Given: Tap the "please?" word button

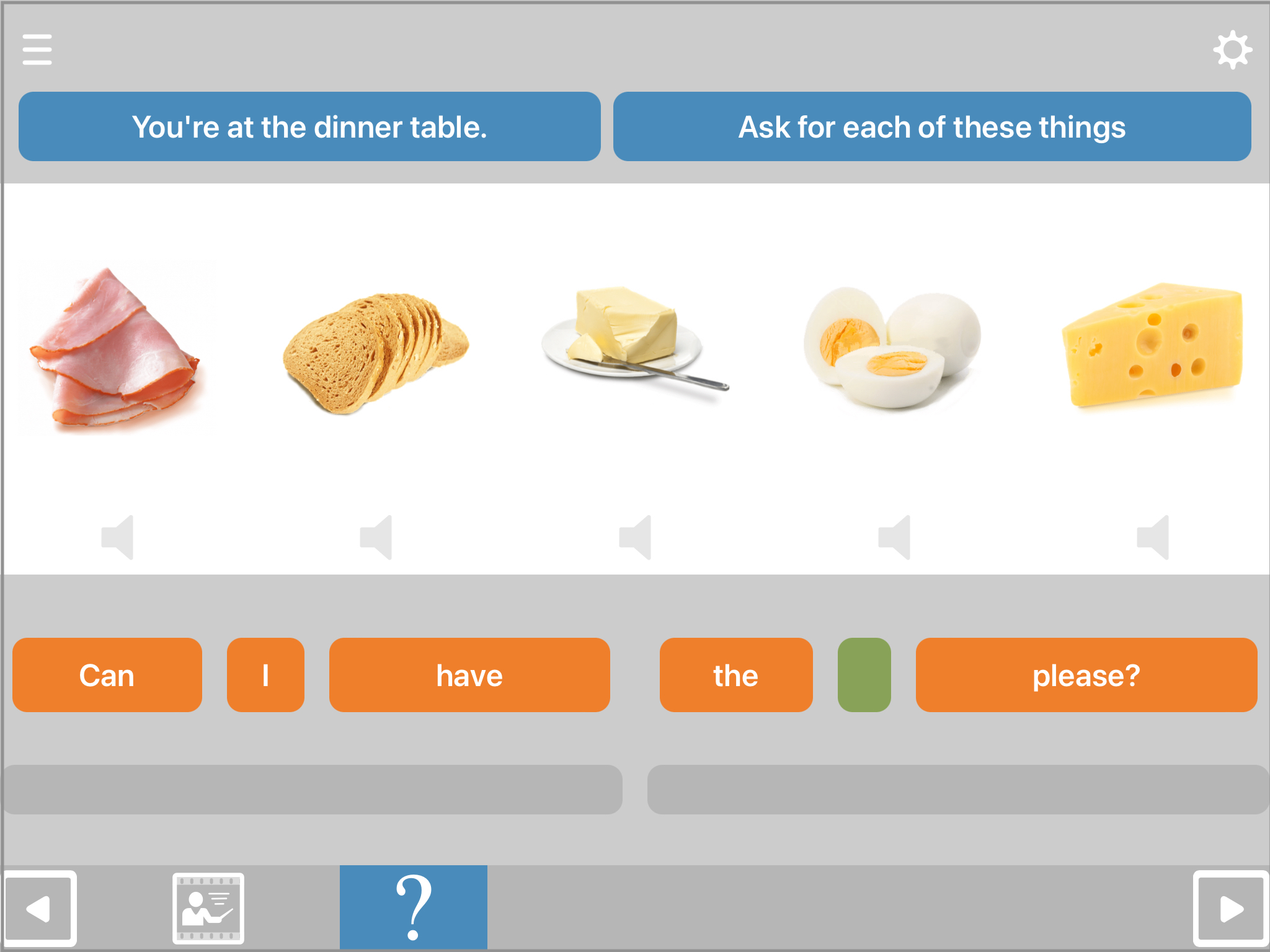Looking at the screenshot, I should pyautogui.click(x=1086, y=675).
